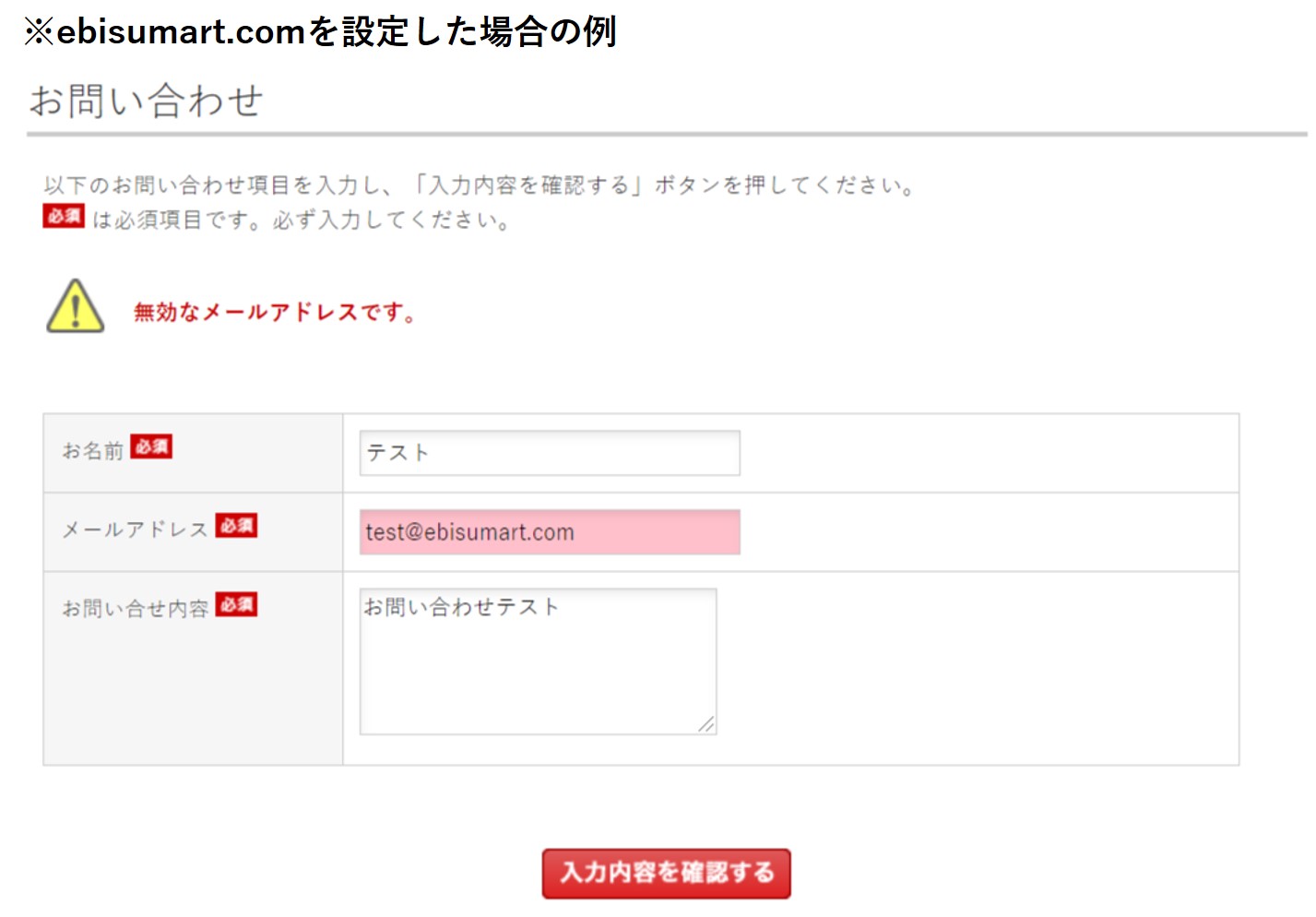Click the 必須 badge beside お名前
Image resolution: width=1316 pixels, height=917 pixels.
(x=151, y=447)
